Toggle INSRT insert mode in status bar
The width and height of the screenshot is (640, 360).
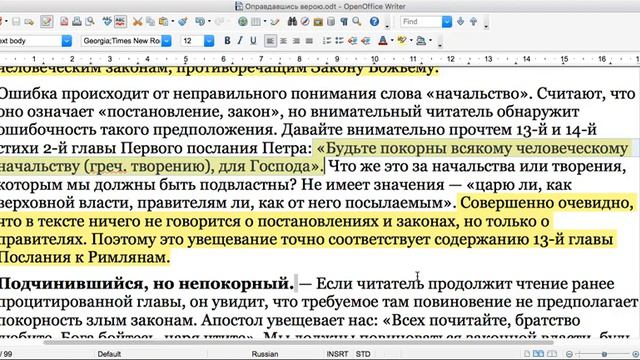pyautogui.click(x=337, y=354)
